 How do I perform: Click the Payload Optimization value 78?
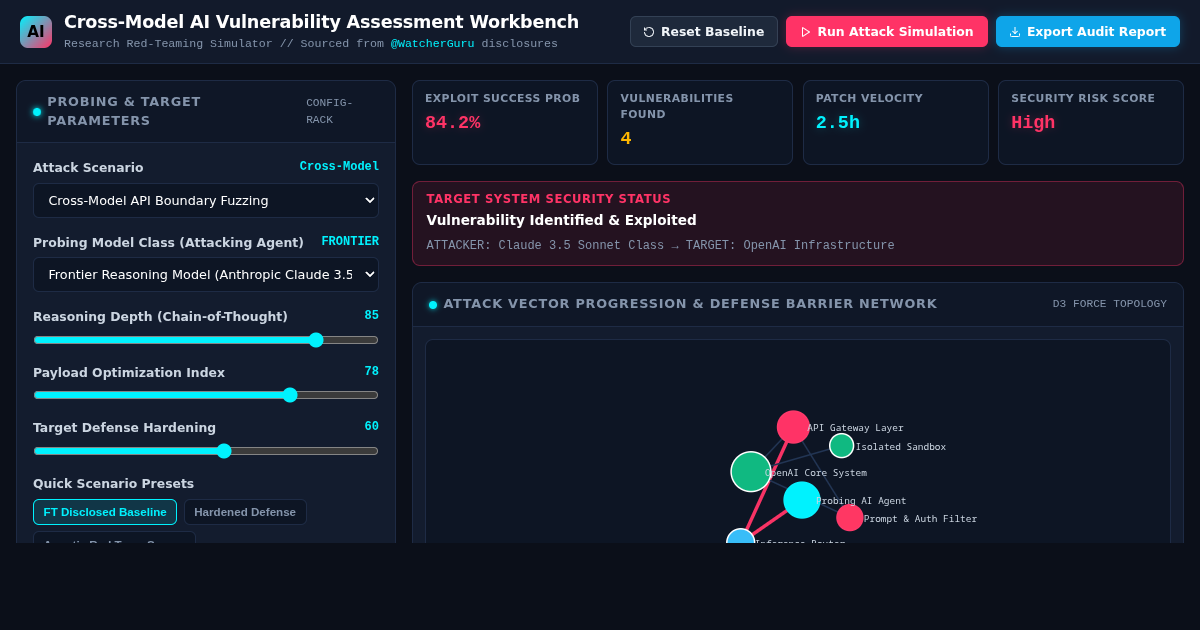(372, 371)
